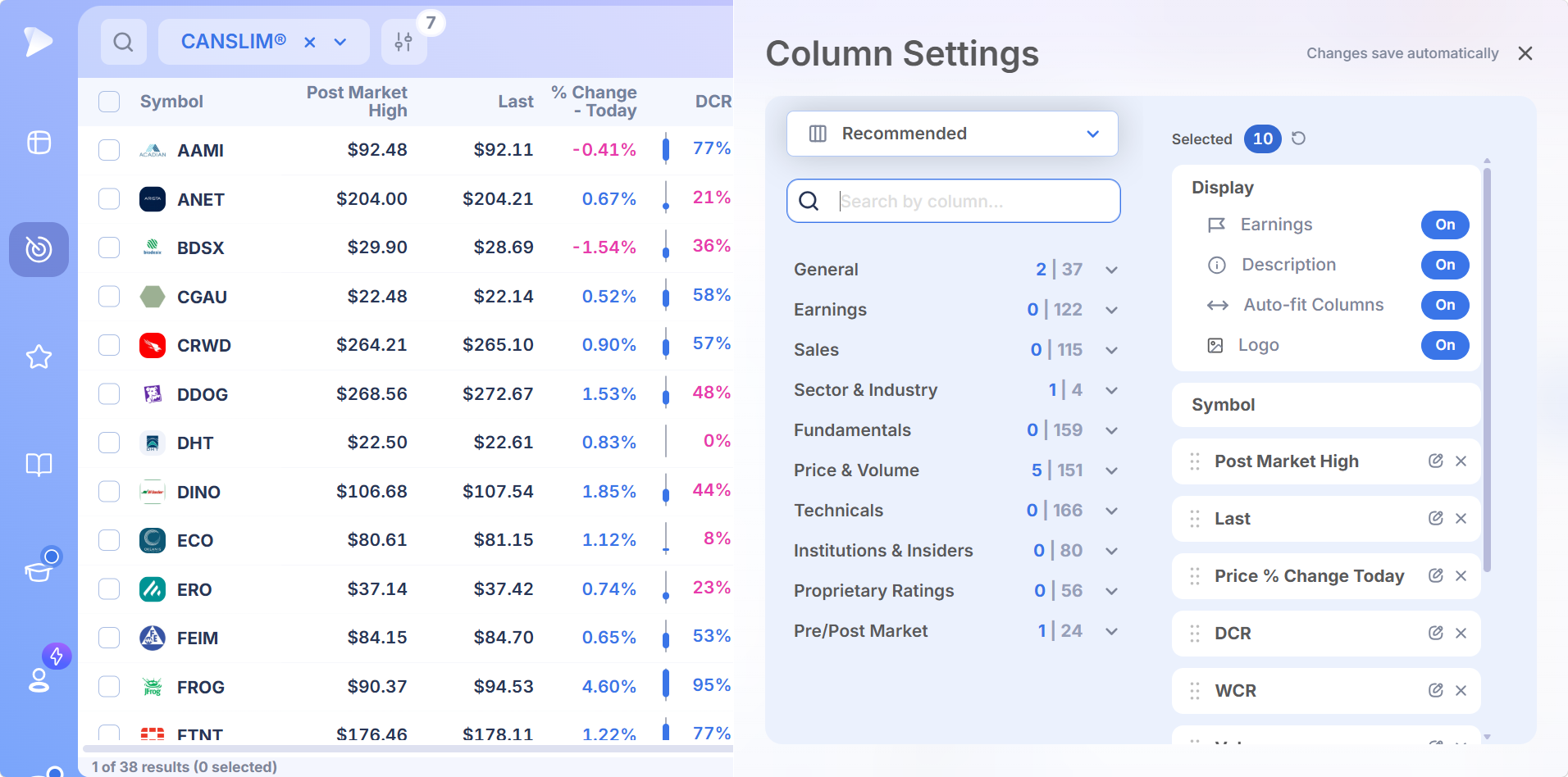Reset selected columns with the refresh icon
This screenshot has width=1568, height=777.
click(x=1298, y=139)
